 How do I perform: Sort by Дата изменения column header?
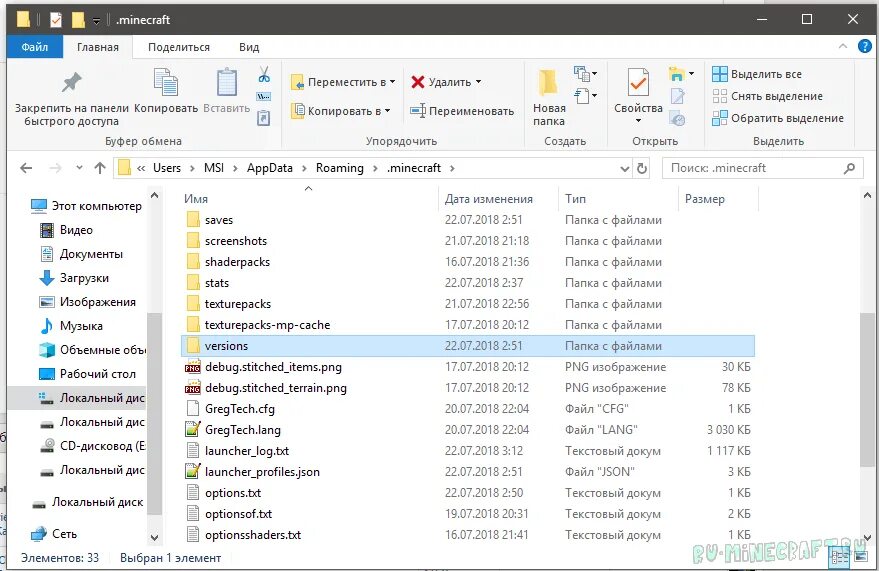point(489,199)
